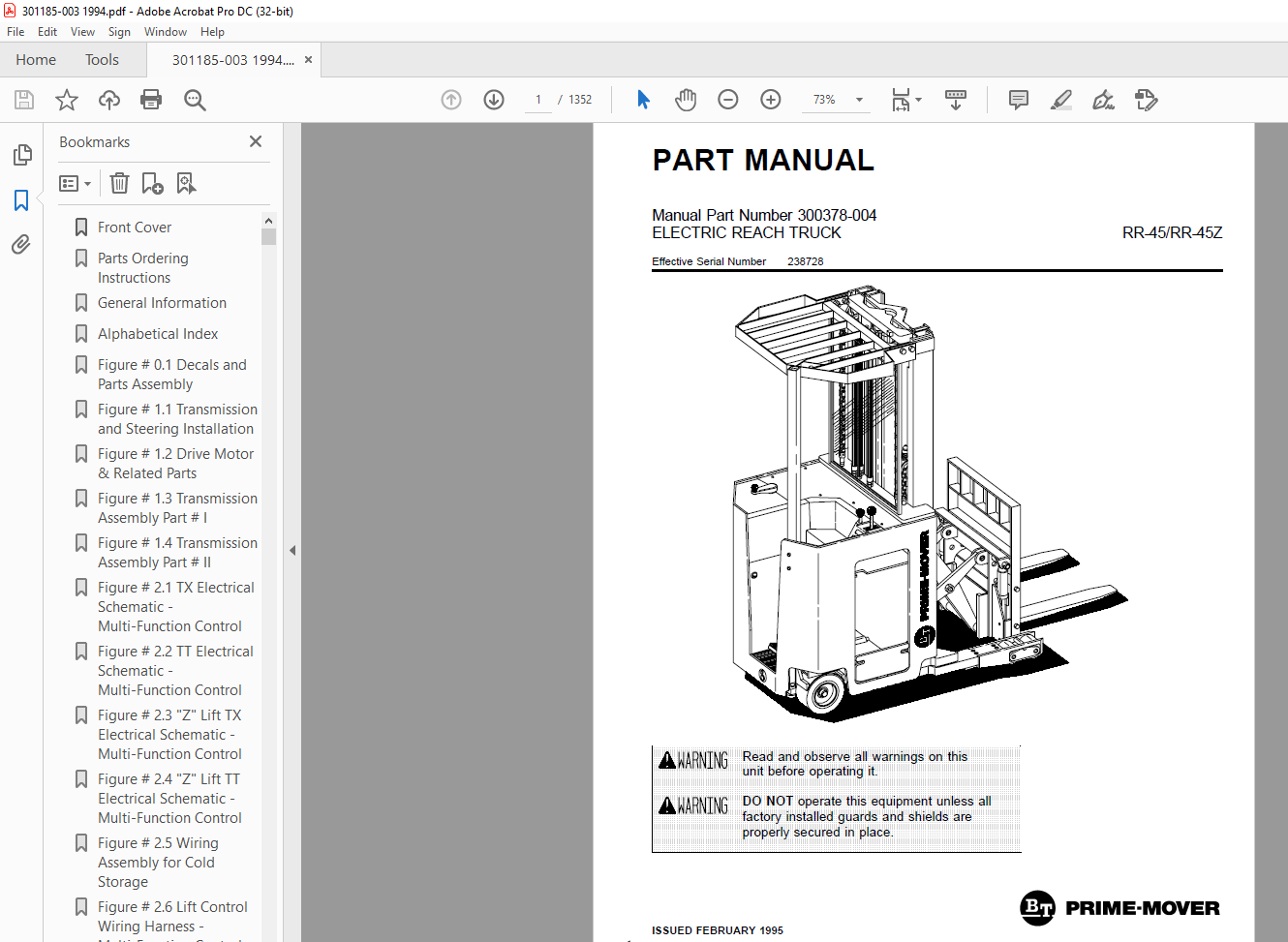Jump to the General Information bookmark
This screenshot has height=942, width=1288.
tap(162, 303)
